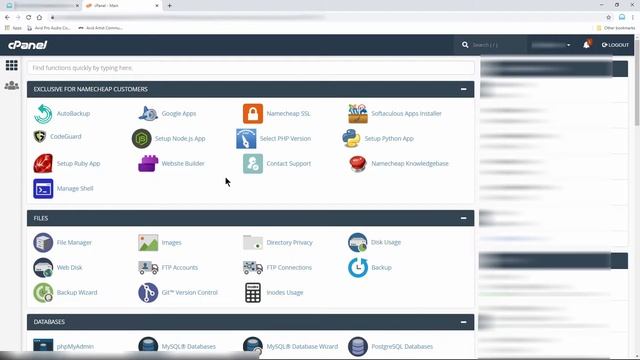Click the Website Builder icon

148,163
